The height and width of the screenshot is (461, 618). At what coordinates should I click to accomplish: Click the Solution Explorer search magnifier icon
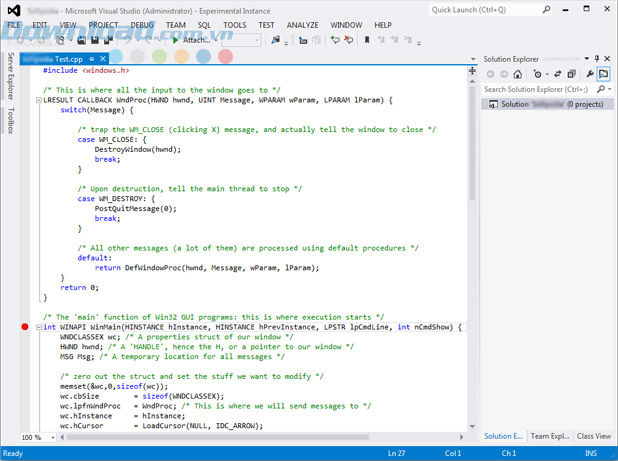pyautogui.click(x=601, y=89)
